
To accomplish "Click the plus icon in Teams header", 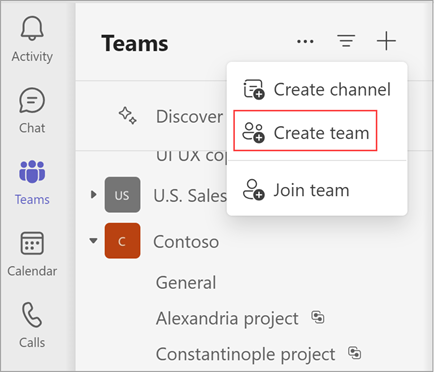I will 386,41.
